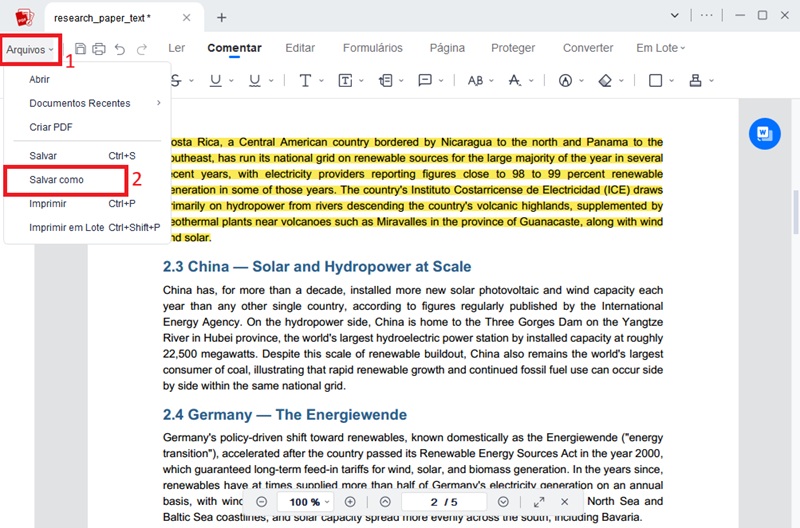Screen dimensions: 800x528
Task: Zoom out with the minus icon
Action: point(261,502)
